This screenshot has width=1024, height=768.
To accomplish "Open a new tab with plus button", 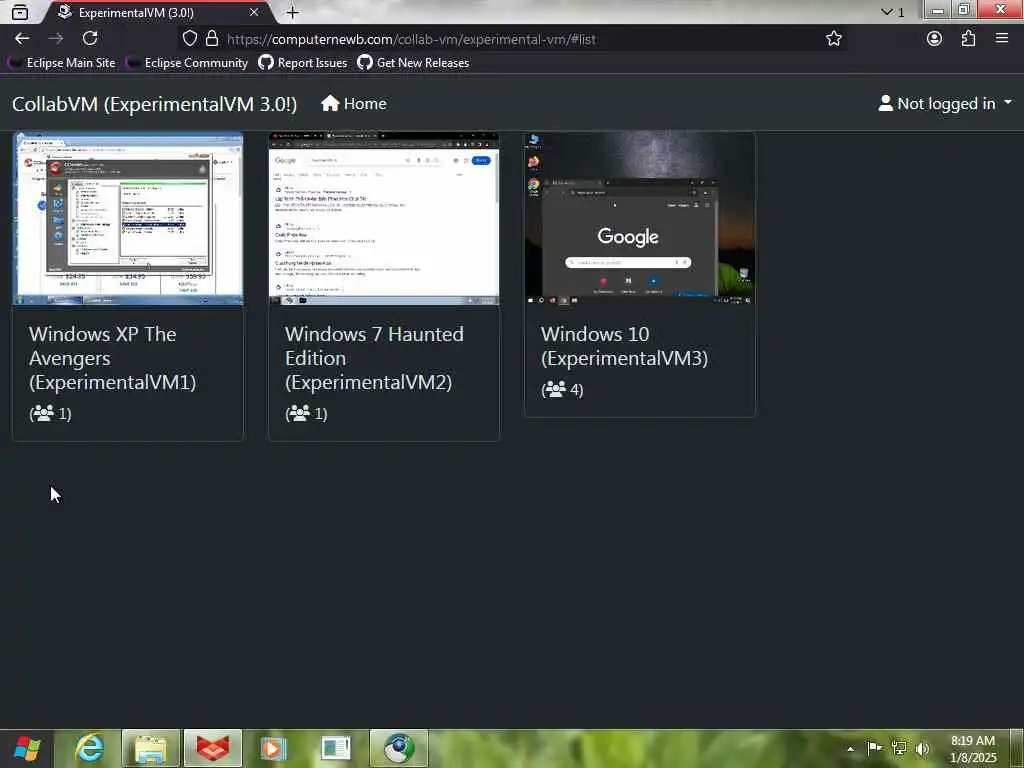I will (x=293, y=12).
